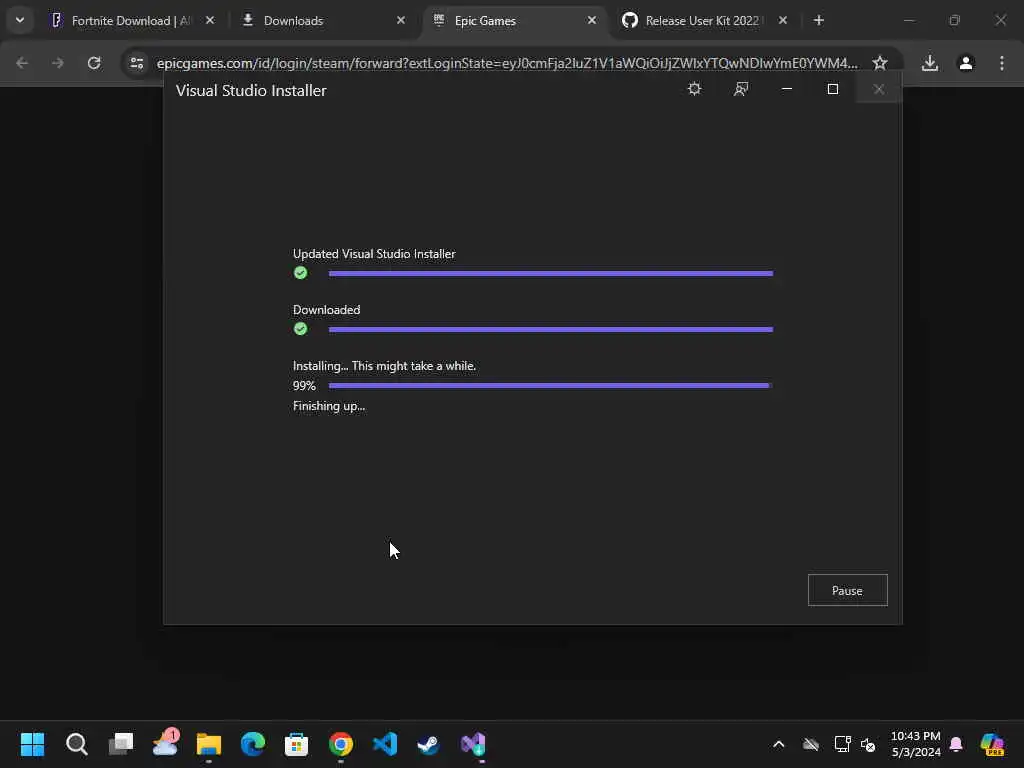Image resolution: width=1024 pixels, height=768 pixels.
Task: Open the Weather widget on taskbar
Action: coord(165,743)
